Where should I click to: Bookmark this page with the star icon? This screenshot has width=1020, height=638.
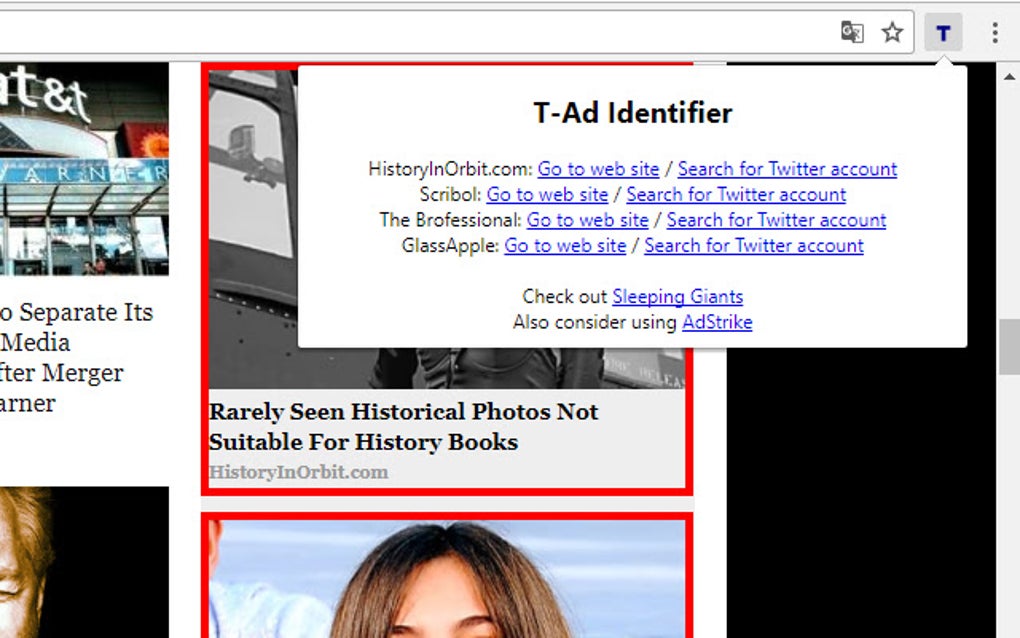coord(891,31)
